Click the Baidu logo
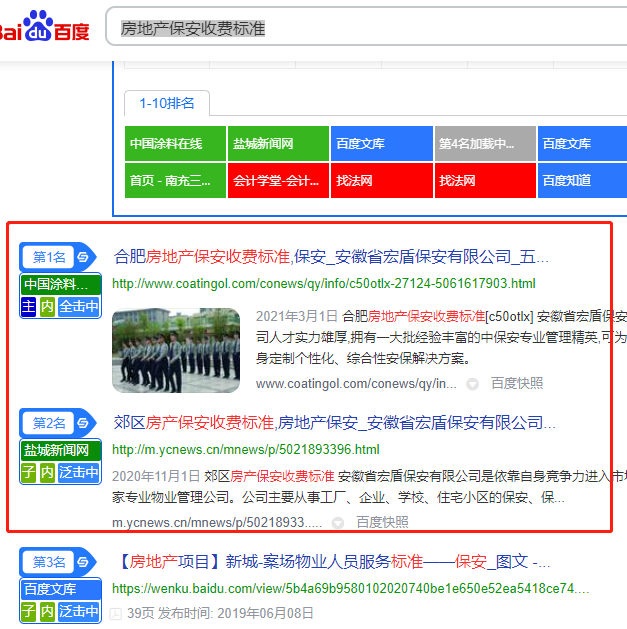The width and height of the screenshot is (627, 629). (44, 26)
